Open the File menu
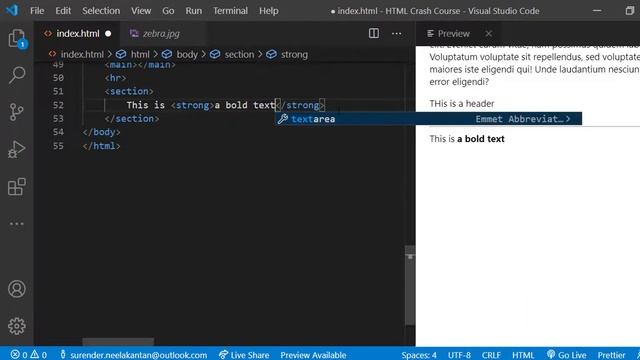This screenshot has height=360, width=640. (37, 11)
